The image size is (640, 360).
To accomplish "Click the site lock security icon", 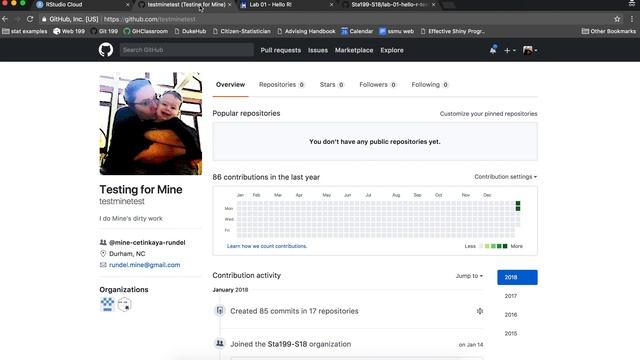I will [x=44, y=19].
